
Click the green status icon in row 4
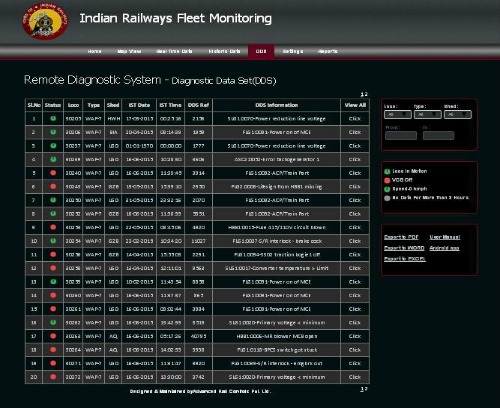[x=53, y=159]
